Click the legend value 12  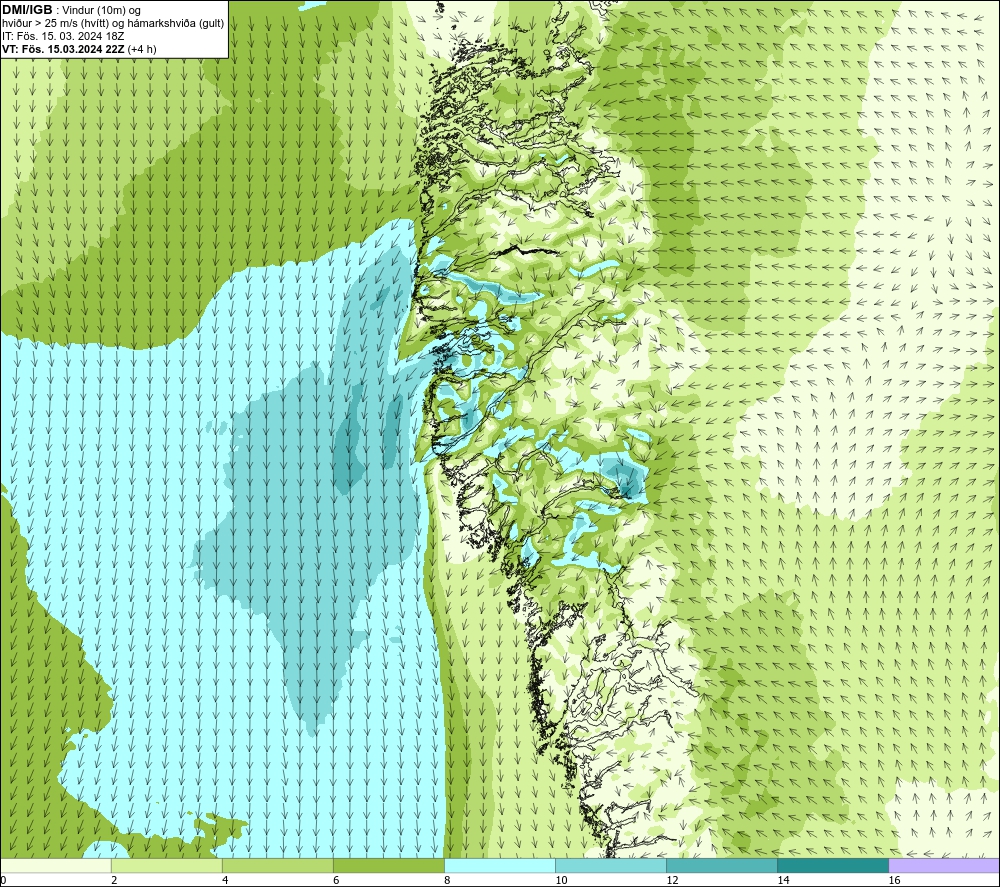[672, 880]
